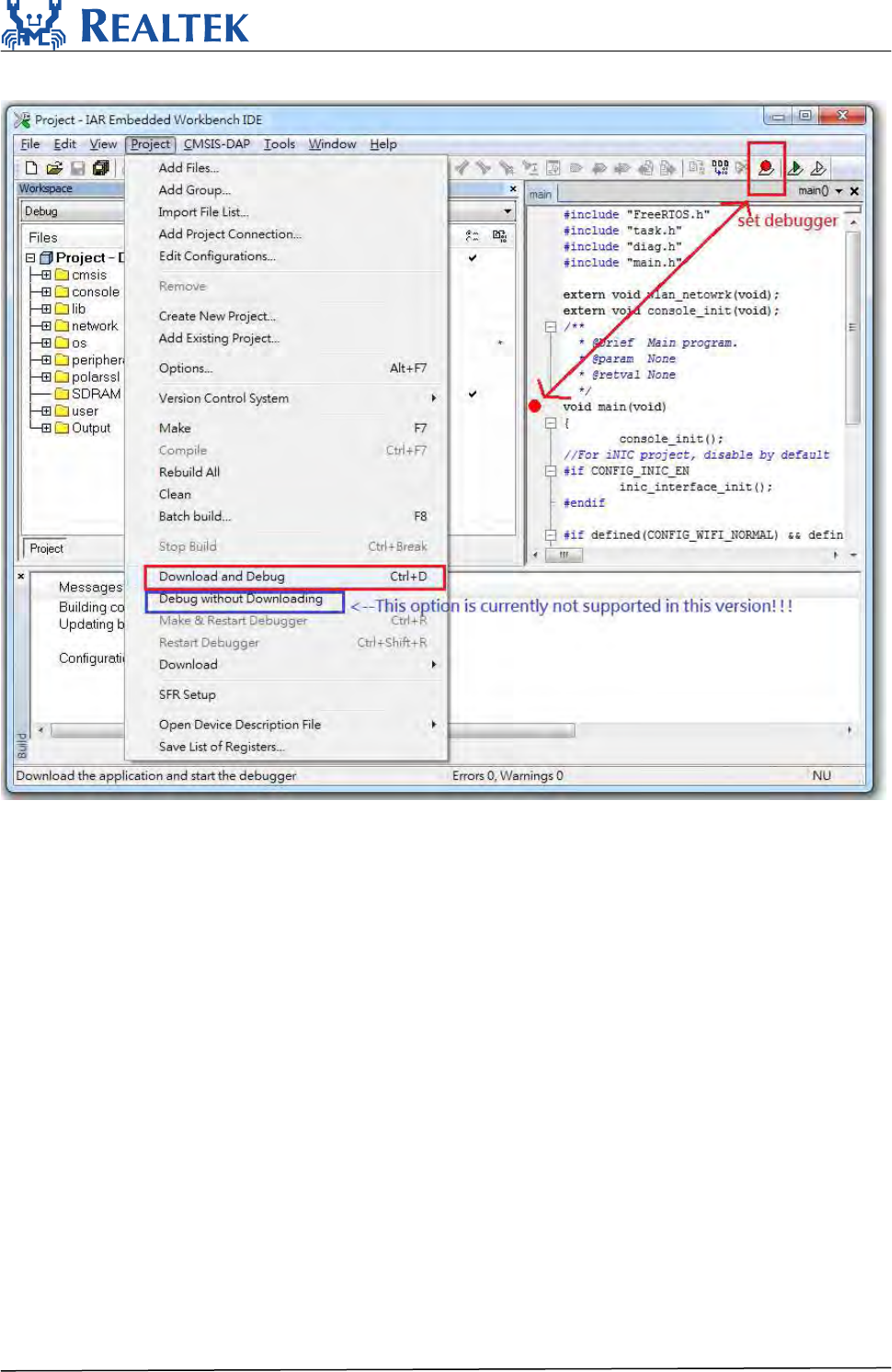Image resolution: width=892 pixels, height=1372 pixels.
Task: Open the Download submenu
Action: click(x=286, y=664)
